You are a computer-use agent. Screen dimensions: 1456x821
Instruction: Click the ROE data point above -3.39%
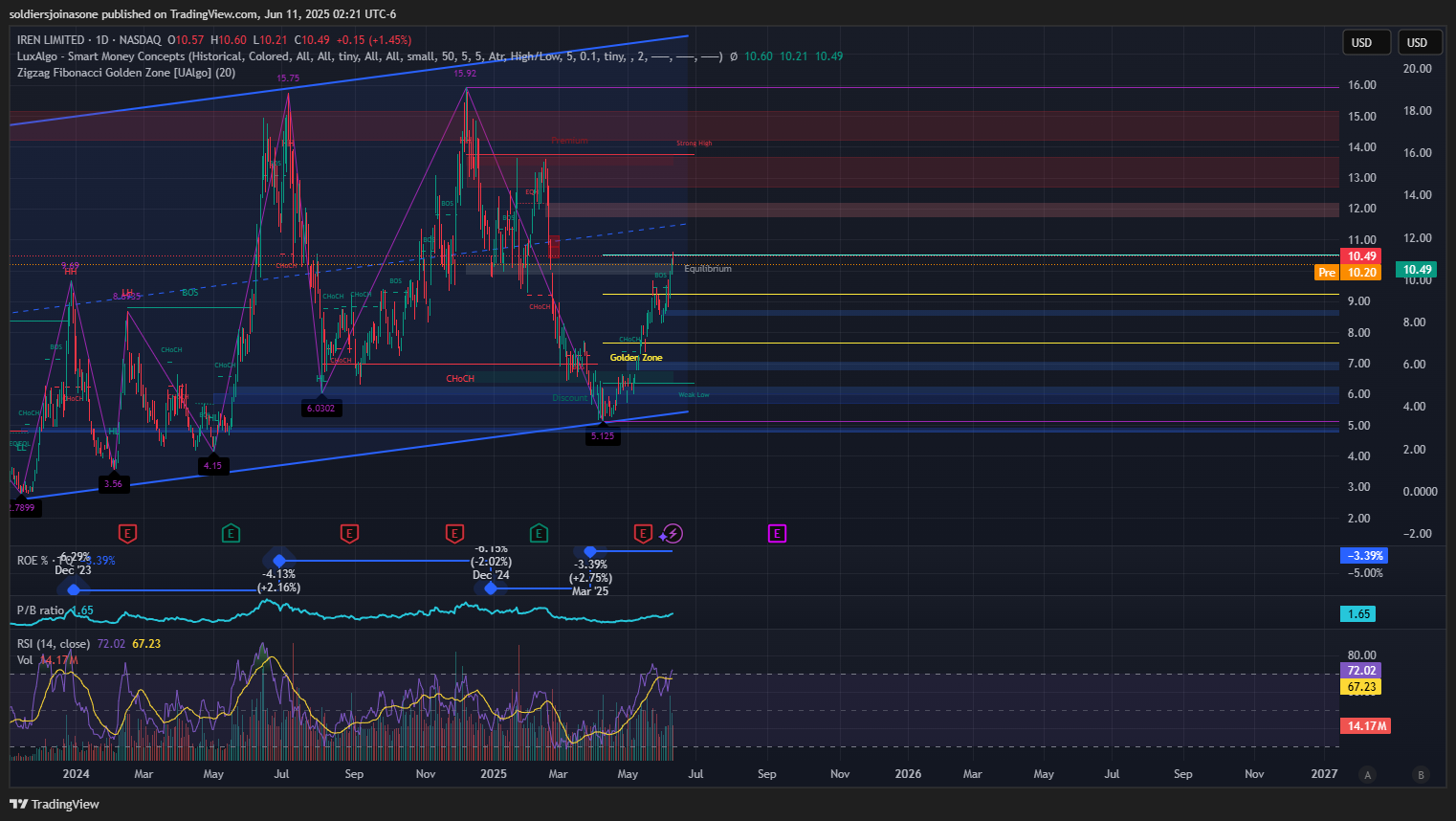[x=590, y=551]
